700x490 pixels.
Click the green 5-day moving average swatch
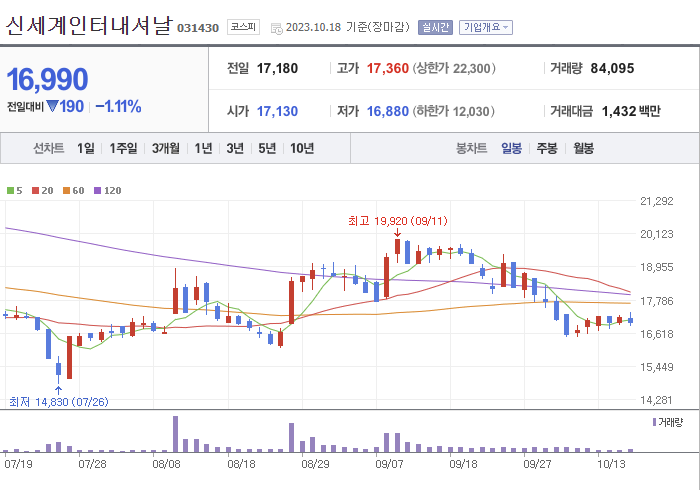pyautogui.click(x=10, y=191)
